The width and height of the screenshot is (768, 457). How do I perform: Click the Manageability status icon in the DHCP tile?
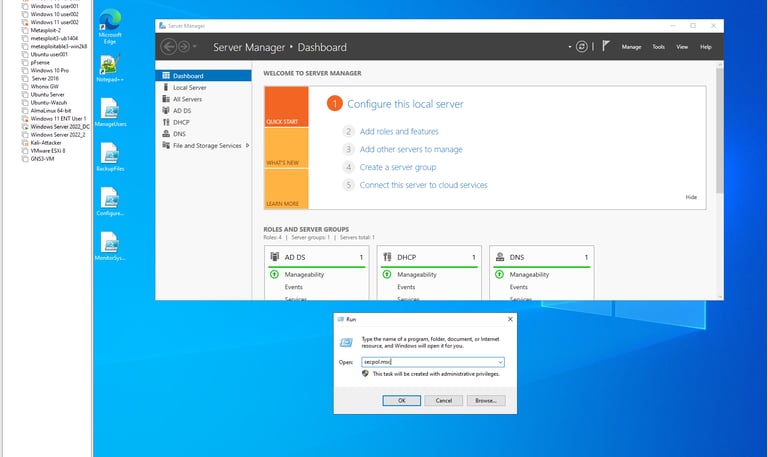point(387,274)
